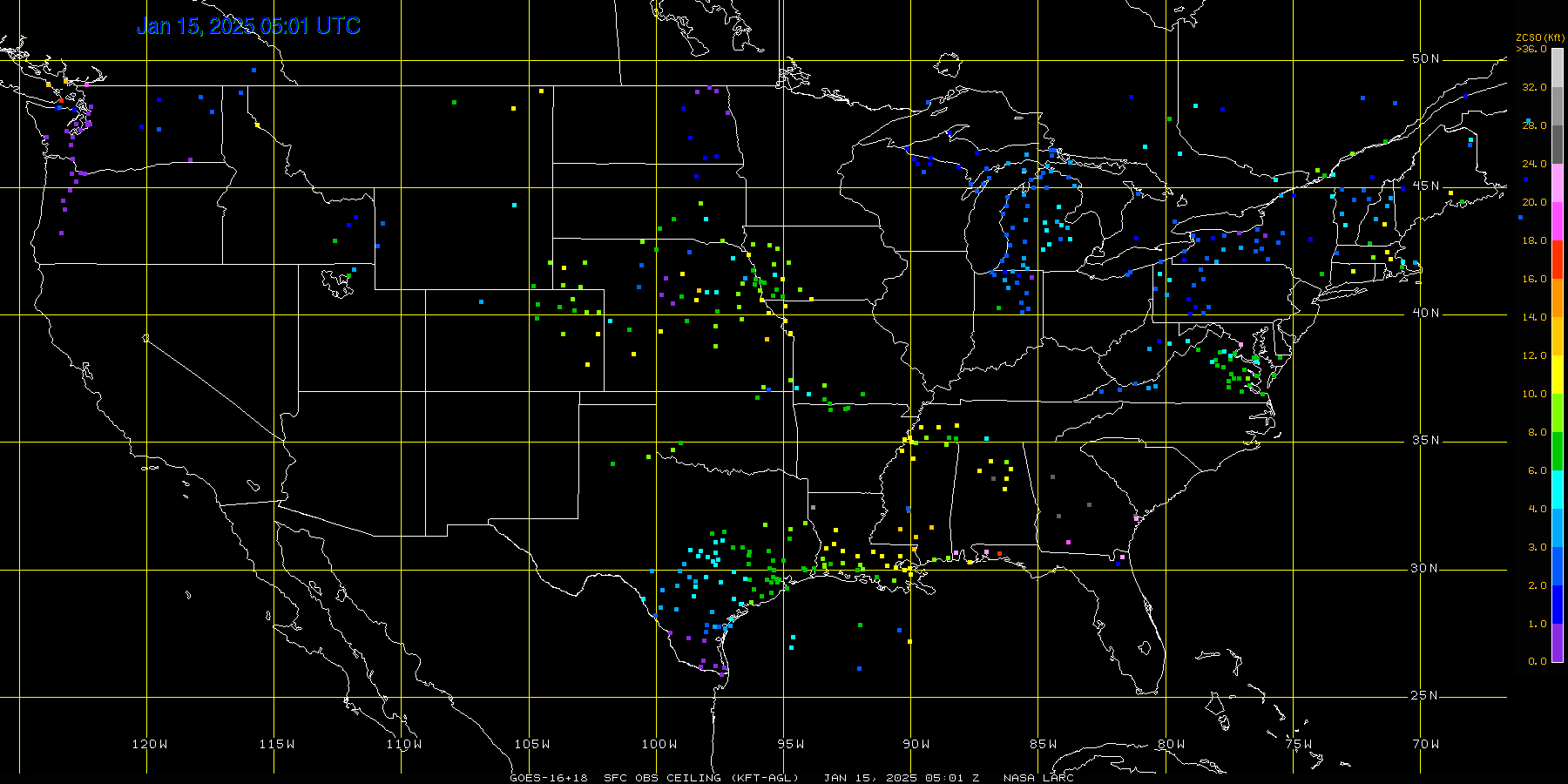Click the light gray 32.0–36.0 legend color block
Screen dimensions: 1568x784
[1558, 68]
